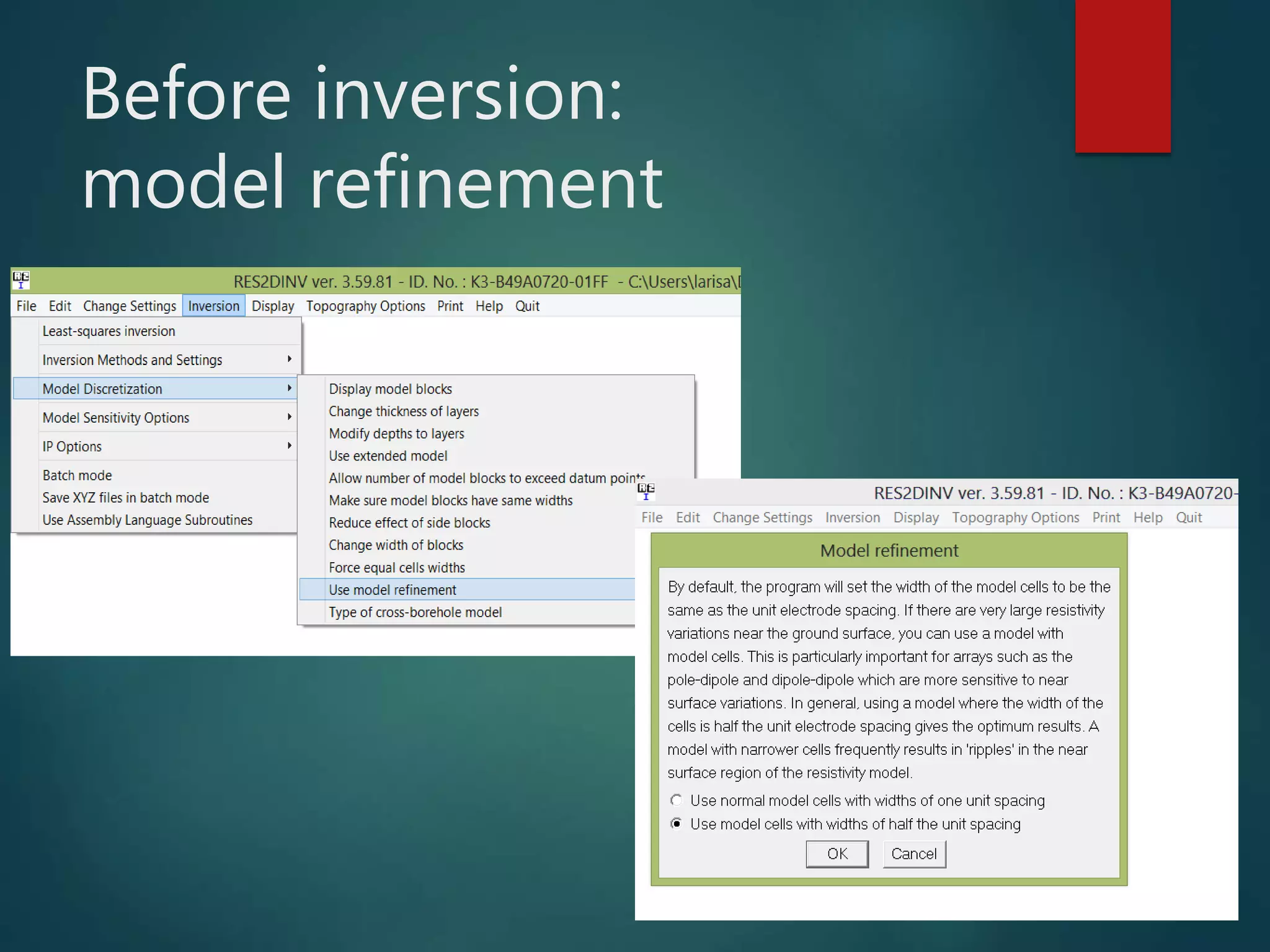Click the RES2DINV icon in the second window's title bar
Image resolution: width=1270 pixels, height=952 pixels.
pyautogui.click(x=646, y=491)
